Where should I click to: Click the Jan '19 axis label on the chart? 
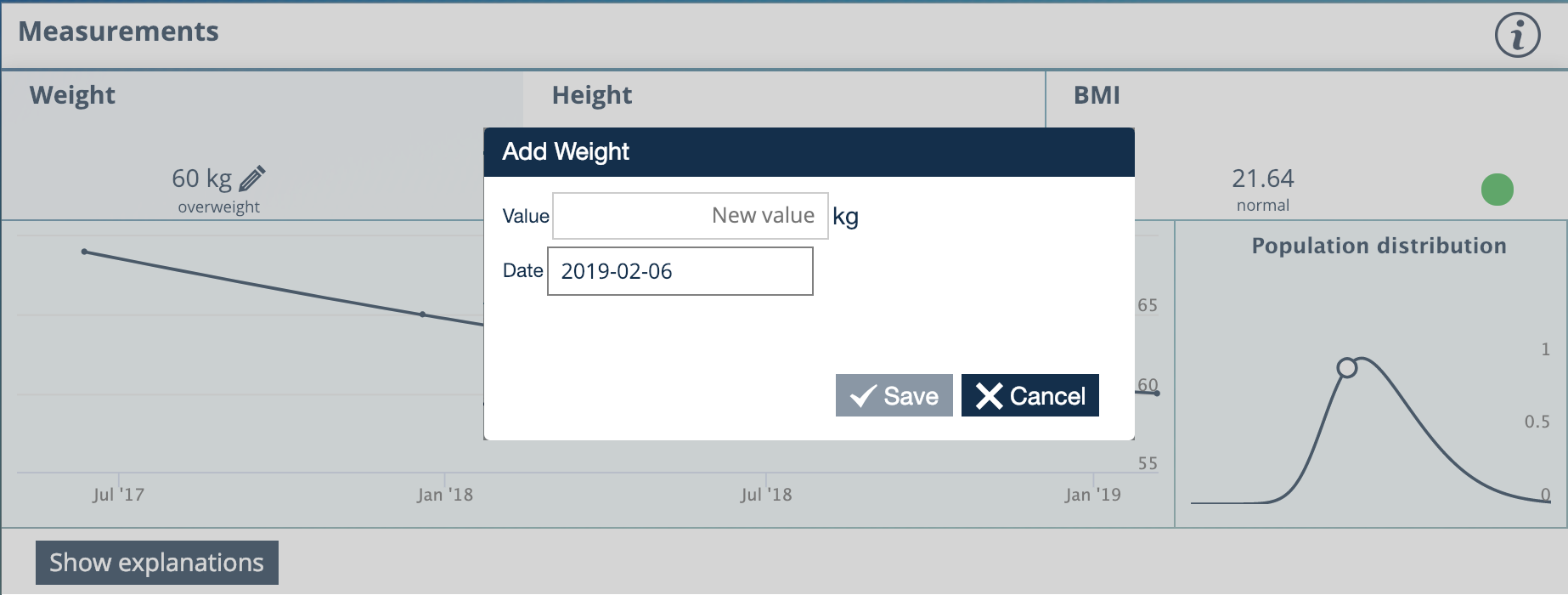click(1091, 493)
